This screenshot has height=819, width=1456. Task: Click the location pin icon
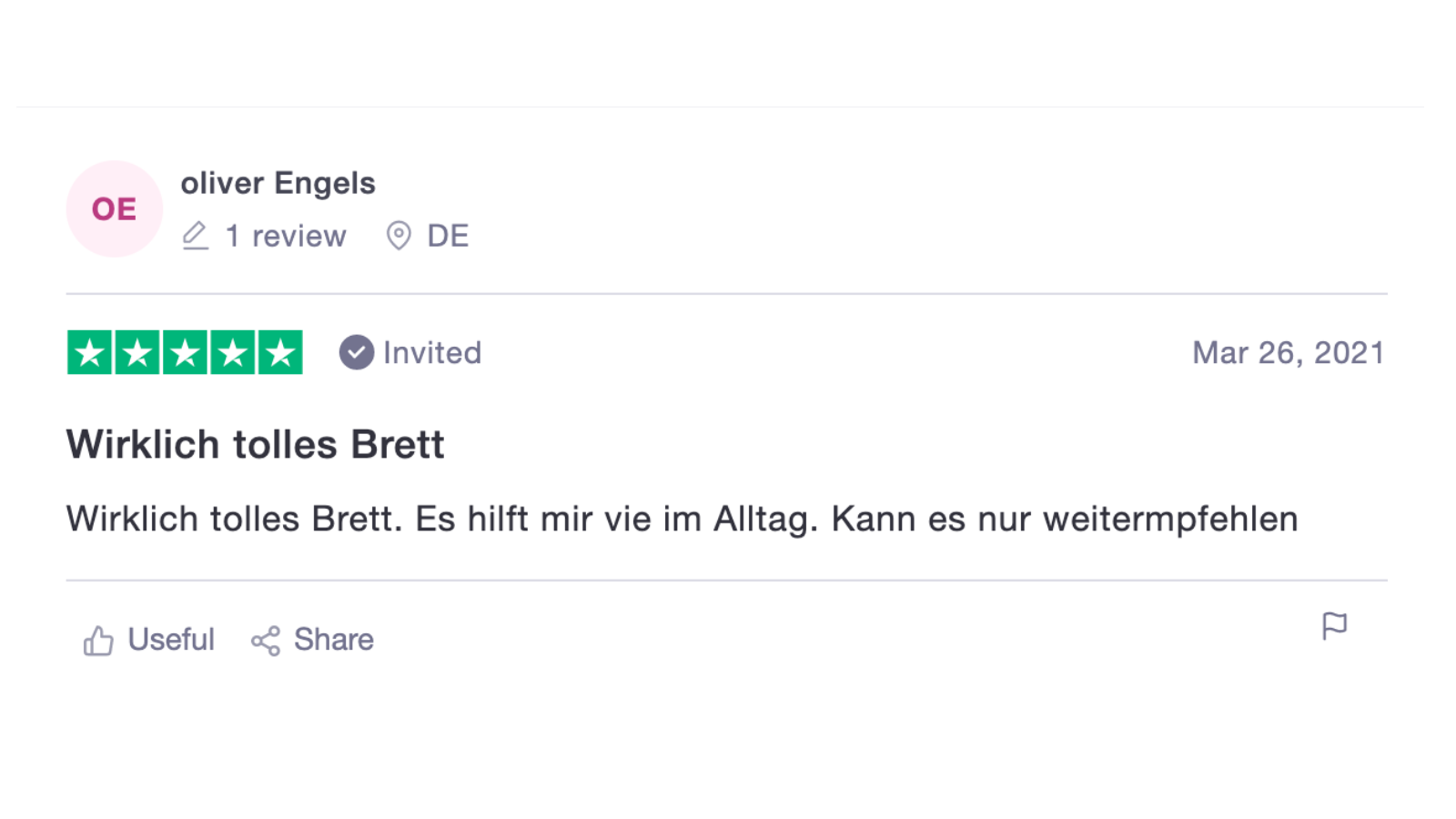coord(399,236)
